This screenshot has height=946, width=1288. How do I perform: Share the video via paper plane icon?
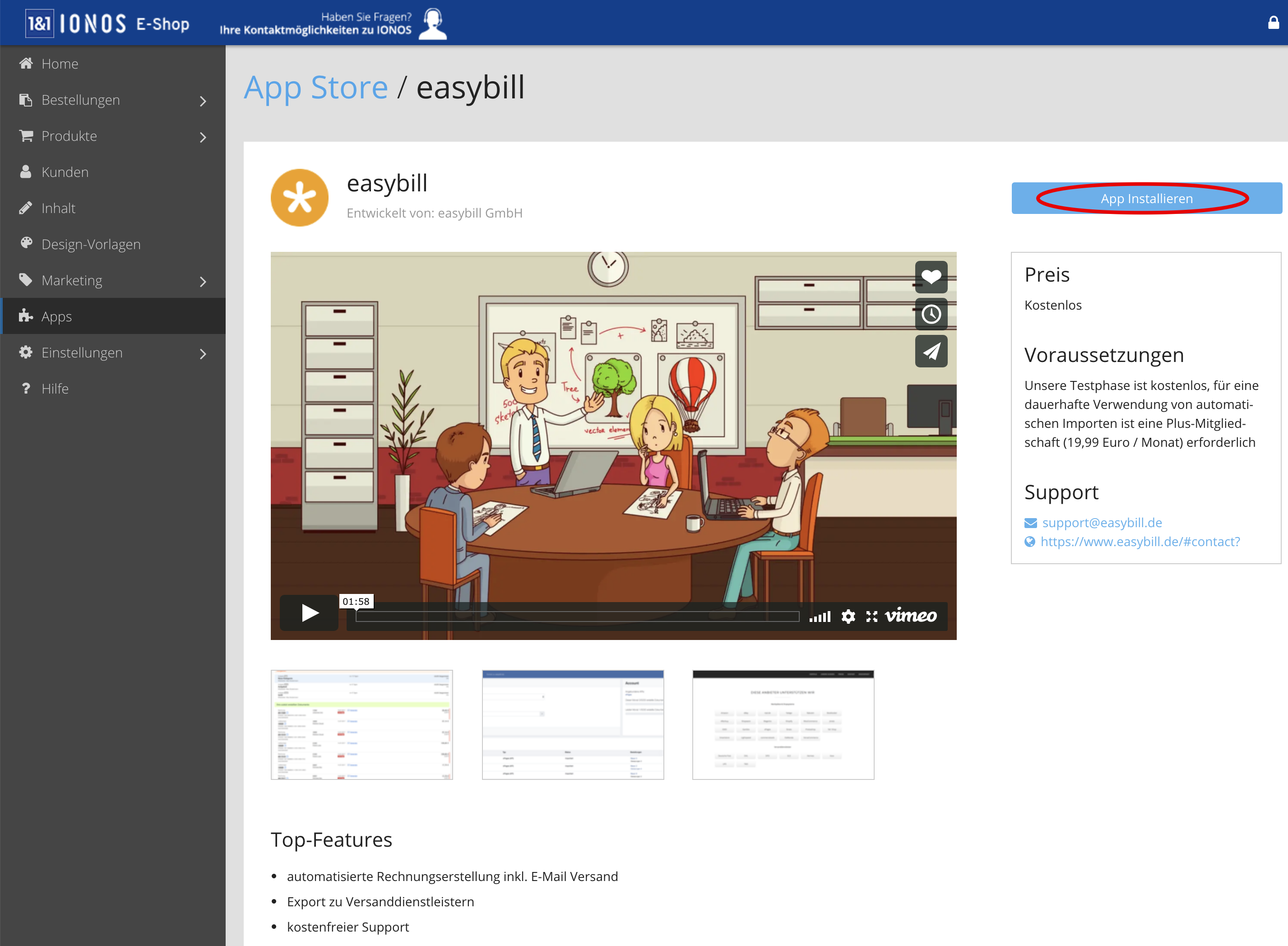click(x=931, y=351)
